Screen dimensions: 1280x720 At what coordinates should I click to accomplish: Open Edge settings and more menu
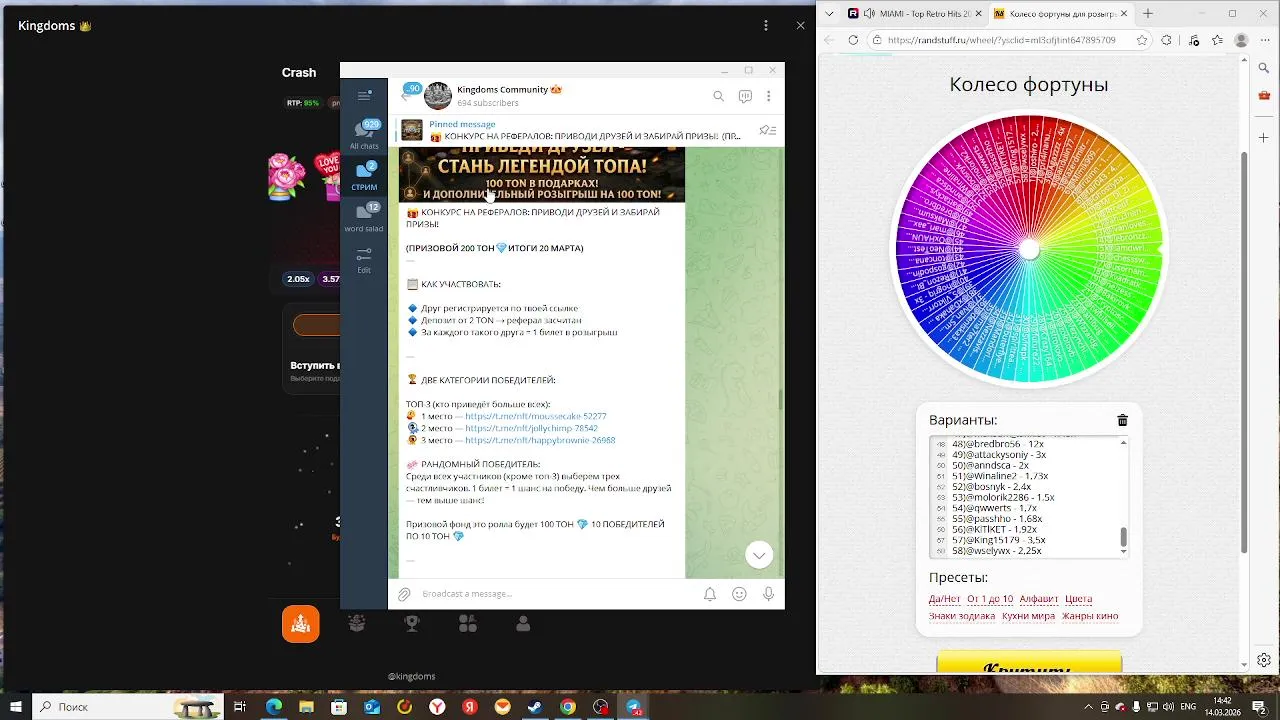pos(1265,40)
